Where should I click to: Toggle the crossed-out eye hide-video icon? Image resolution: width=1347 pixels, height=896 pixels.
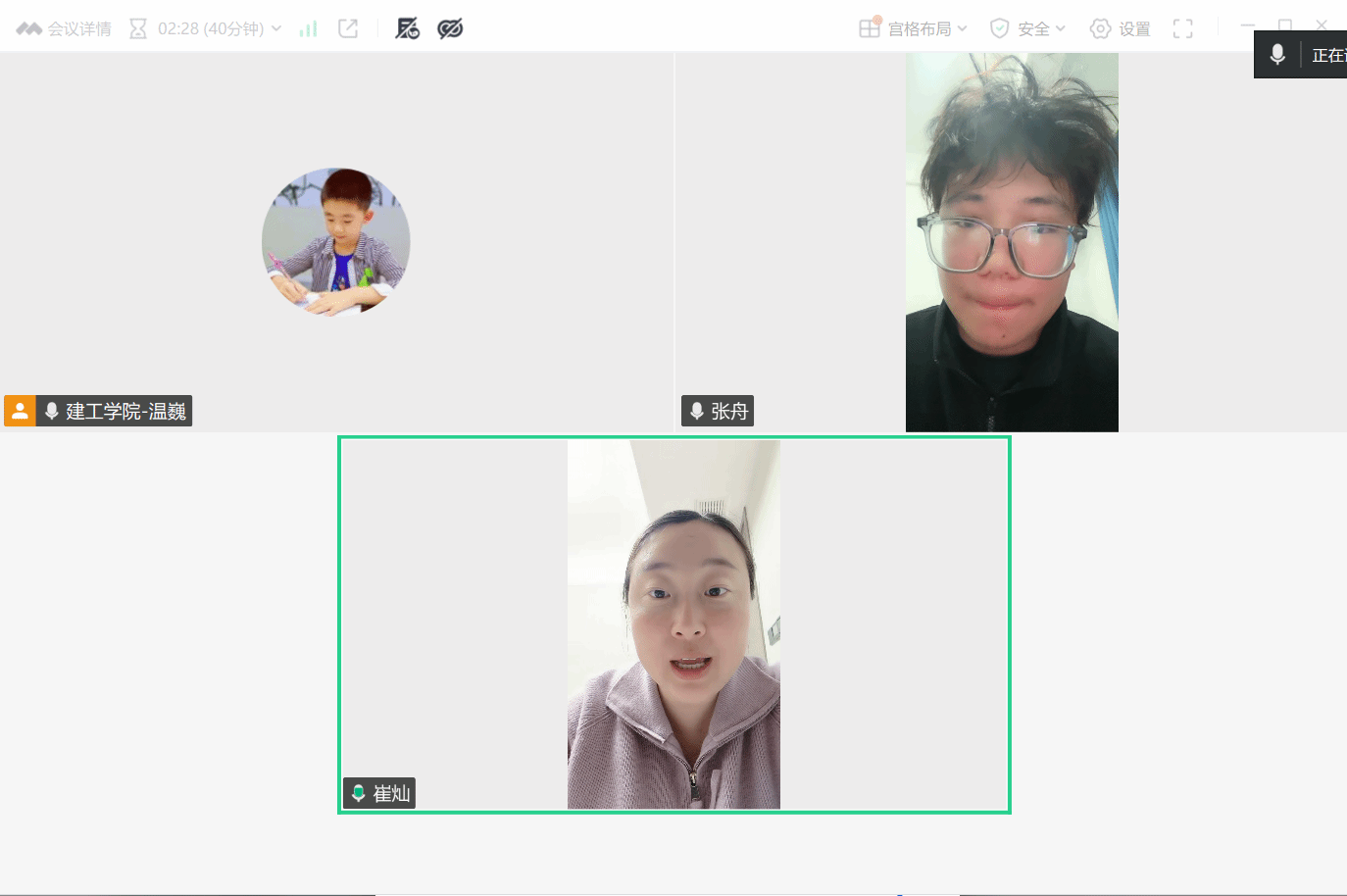click(450, 28)
